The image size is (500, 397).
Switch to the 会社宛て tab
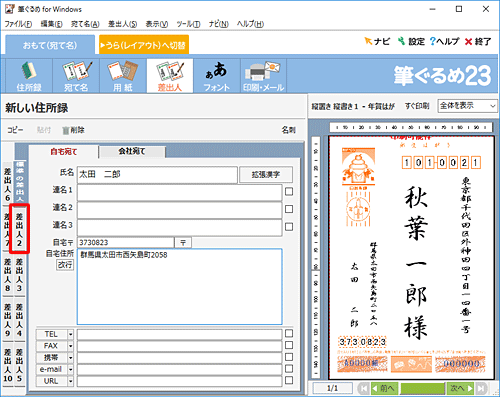(132, 151)
